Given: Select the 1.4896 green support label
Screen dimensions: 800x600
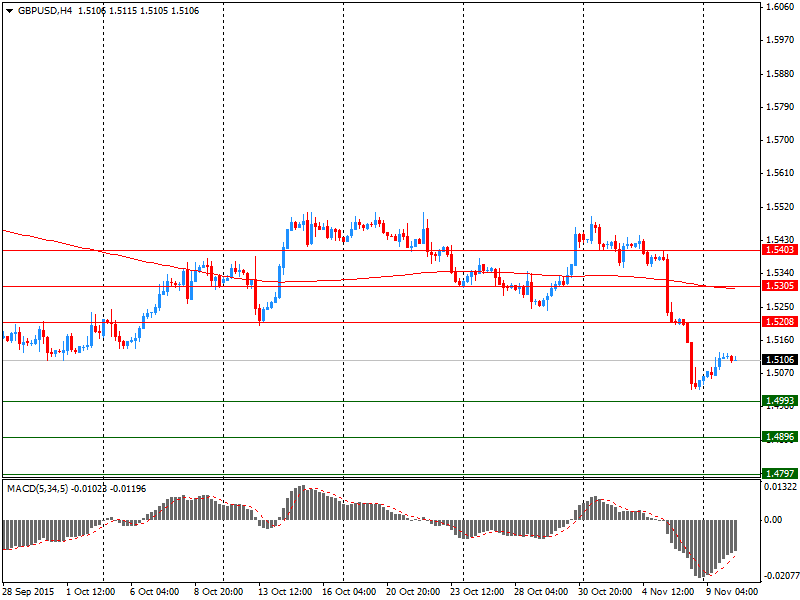Looking at the screenshot, I should tap(780, 437).
